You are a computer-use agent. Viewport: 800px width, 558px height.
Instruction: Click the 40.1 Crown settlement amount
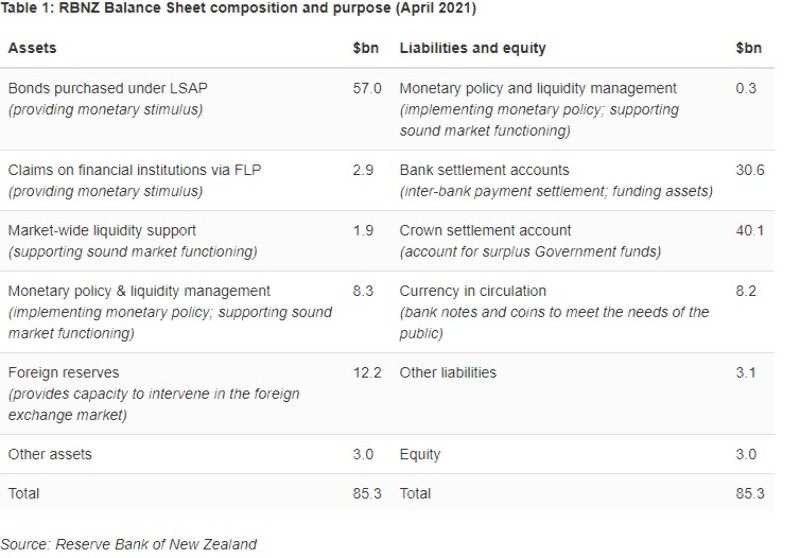tap(750, 231)
